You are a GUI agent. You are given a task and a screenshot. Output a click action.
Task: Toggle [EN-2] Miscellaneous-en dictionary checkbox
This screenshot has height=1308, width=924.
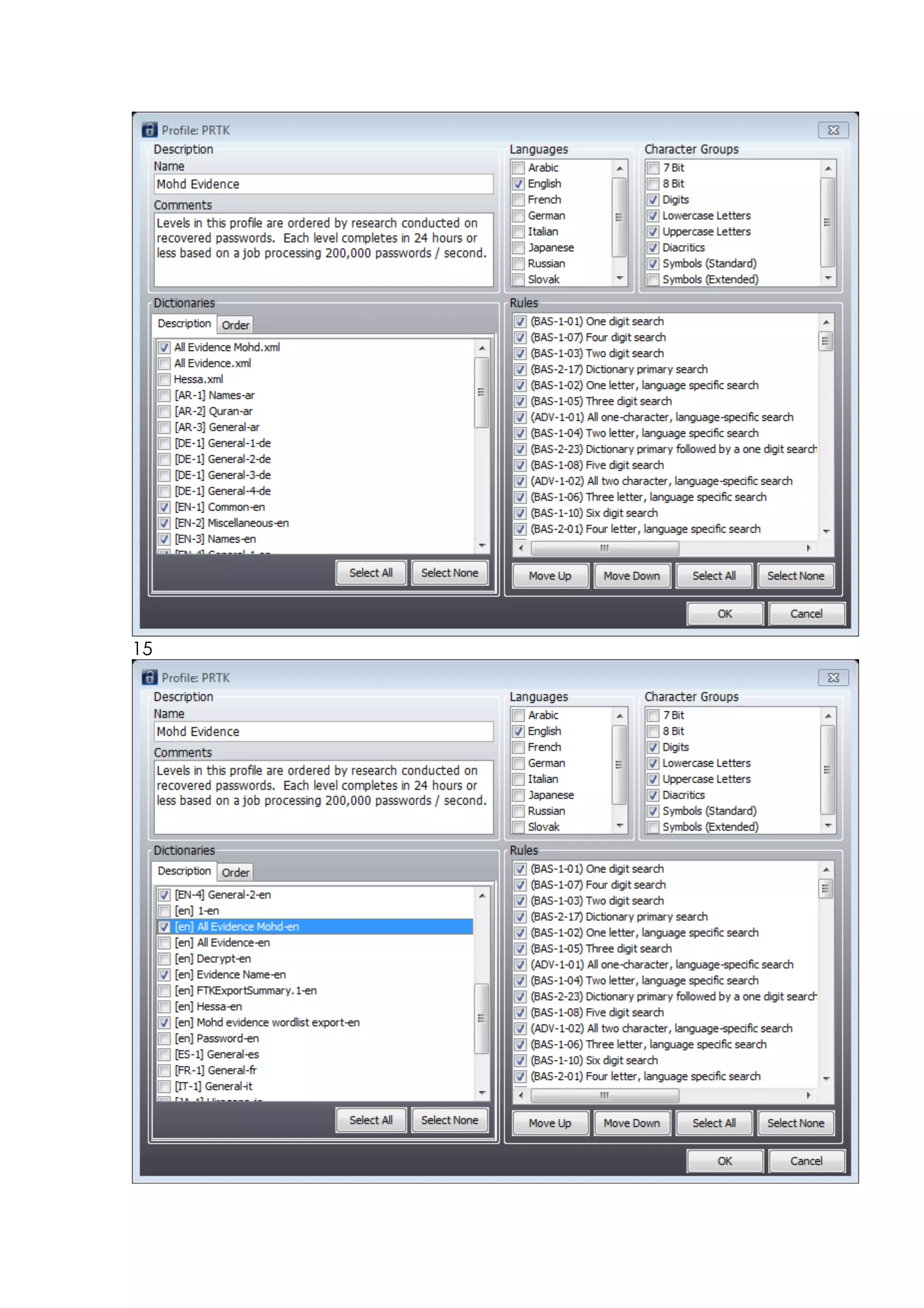click(165, 523)
